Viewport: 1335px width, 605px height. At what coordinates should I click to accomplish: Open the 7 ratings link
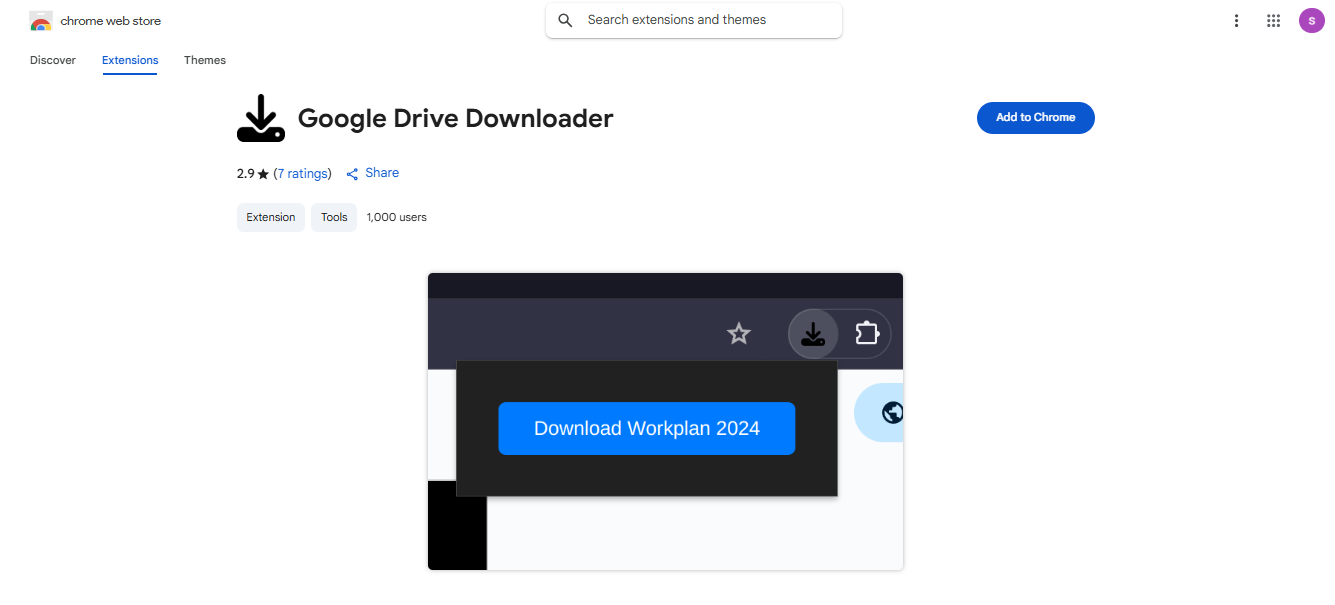(303, 172)
